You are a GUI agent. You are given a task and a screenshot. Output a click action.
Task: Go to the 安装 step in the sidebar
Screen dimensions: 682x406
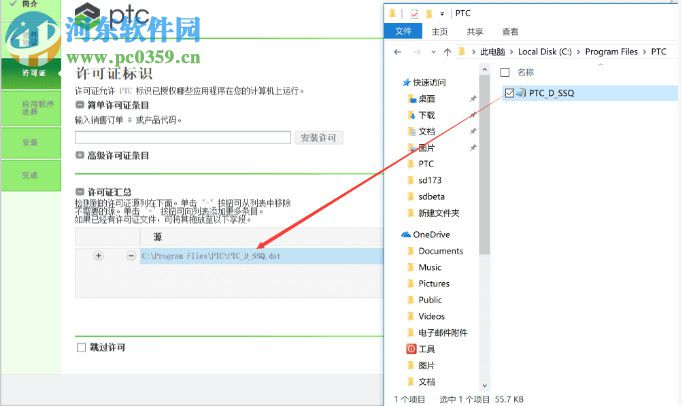point(31,142)
